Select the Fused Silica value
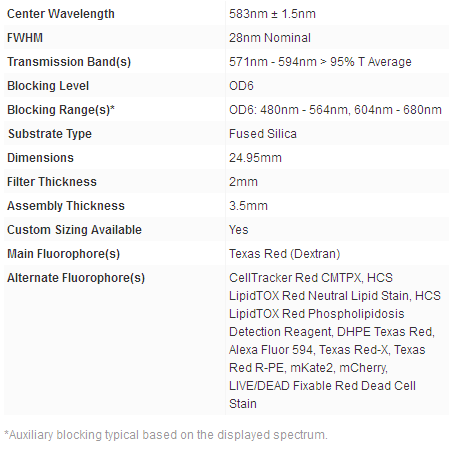Viewport: 455px width, 452px height. click(263, 134)
